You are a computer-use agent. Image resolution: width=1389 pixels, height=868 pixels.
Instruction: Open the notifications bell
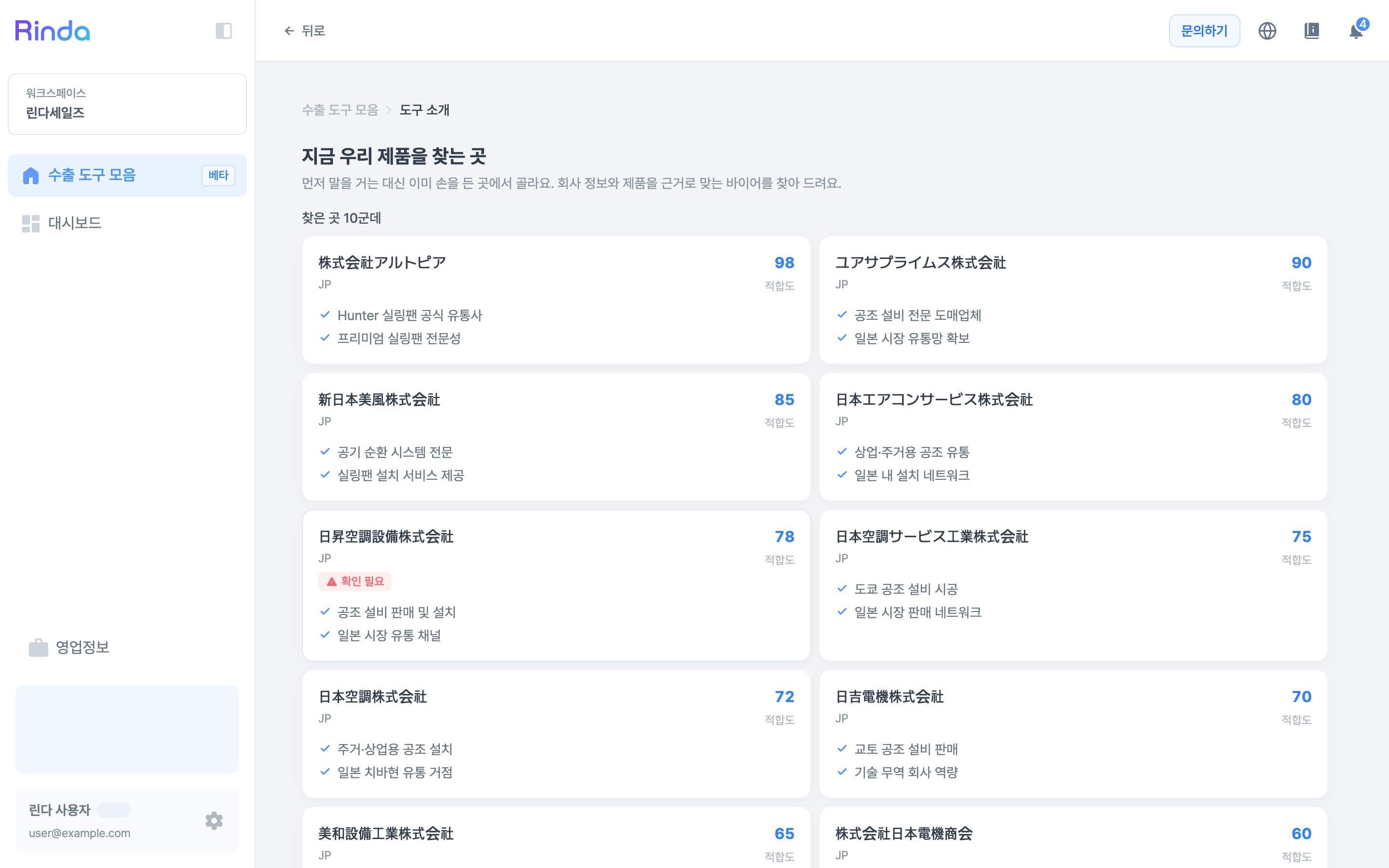1356,30
